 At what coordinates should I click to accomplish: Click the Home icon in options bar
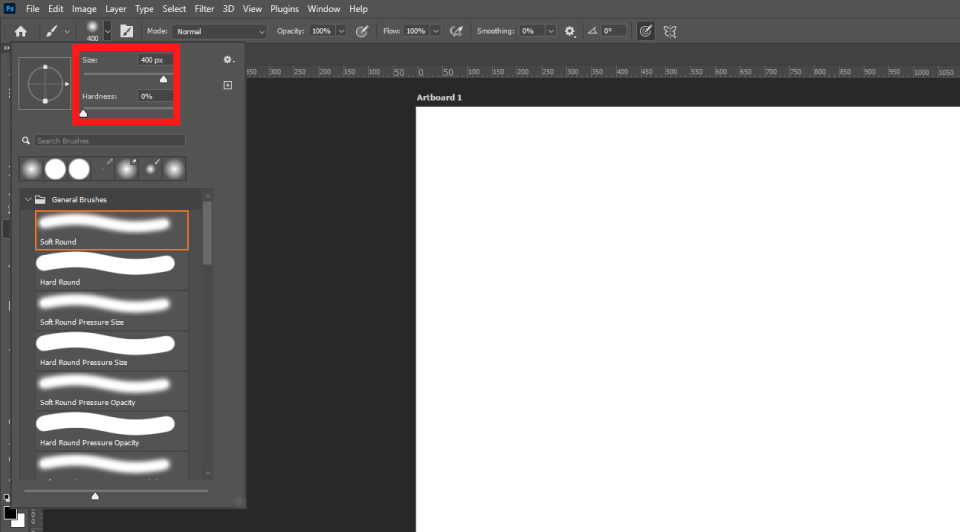(21, 31)
